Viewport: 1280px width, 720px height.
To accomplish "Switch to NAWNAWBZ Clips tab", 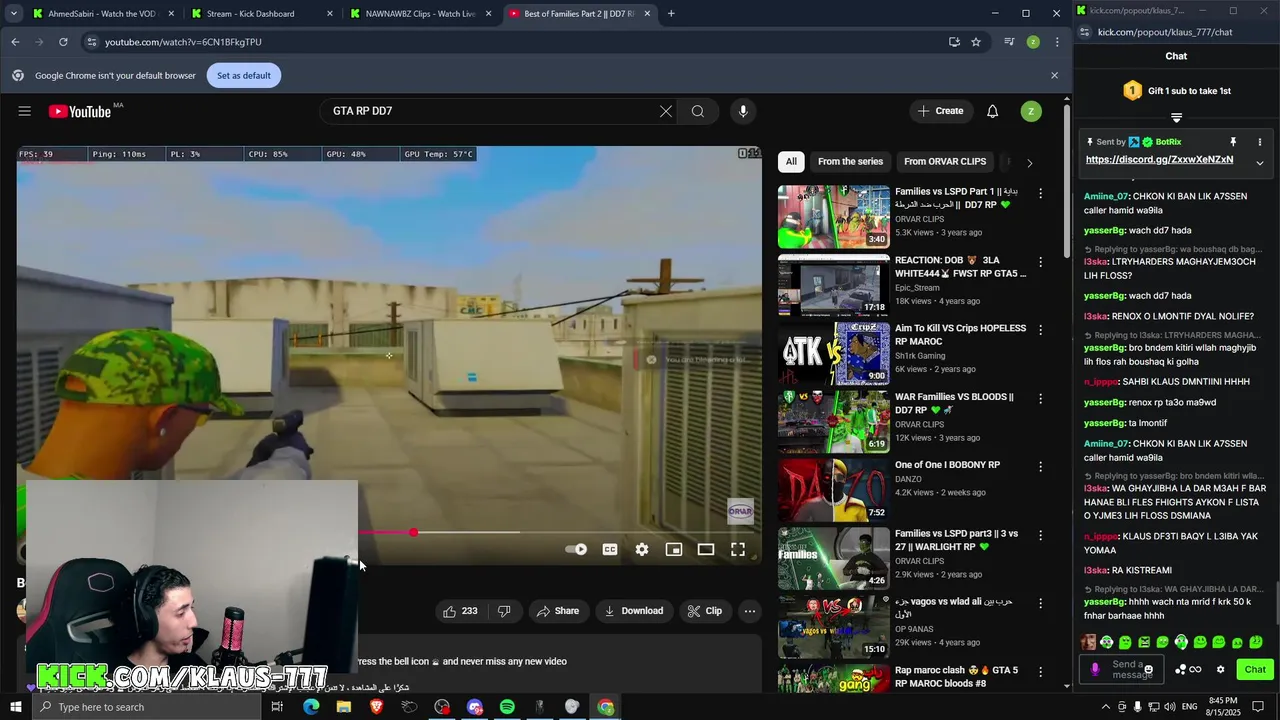I will (420, 13).
